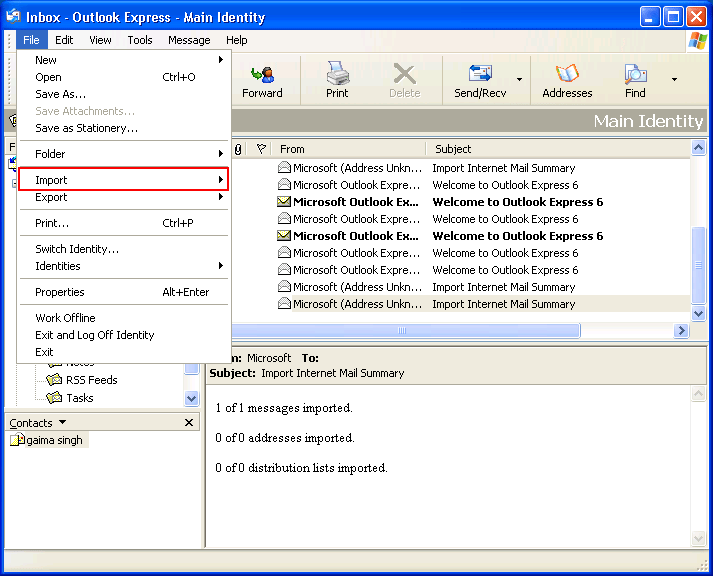
Task: Open the Tasks folder
Action: tap(80, 398)
